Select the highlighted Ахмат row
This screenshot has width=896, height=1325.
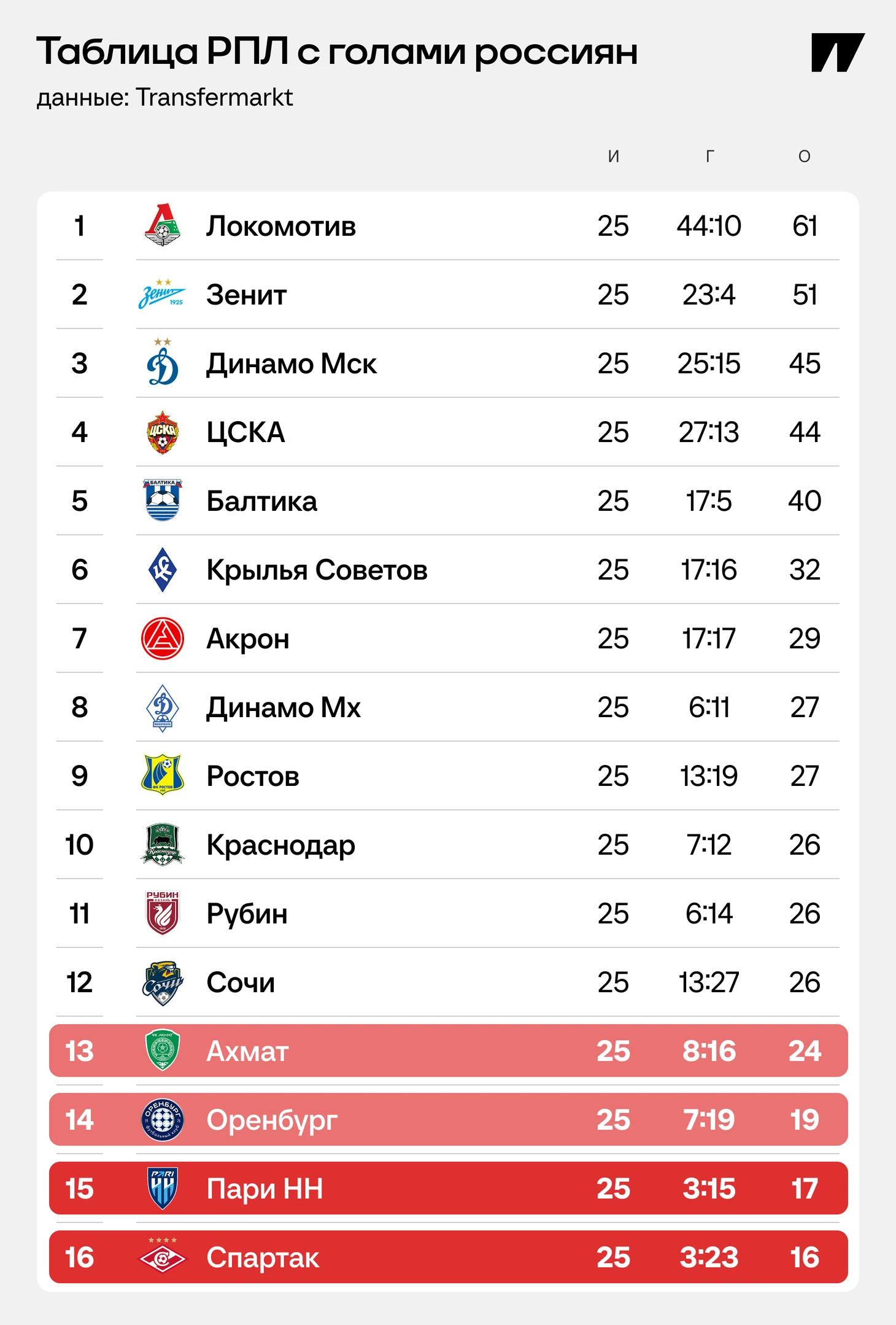coord(449,1051)
